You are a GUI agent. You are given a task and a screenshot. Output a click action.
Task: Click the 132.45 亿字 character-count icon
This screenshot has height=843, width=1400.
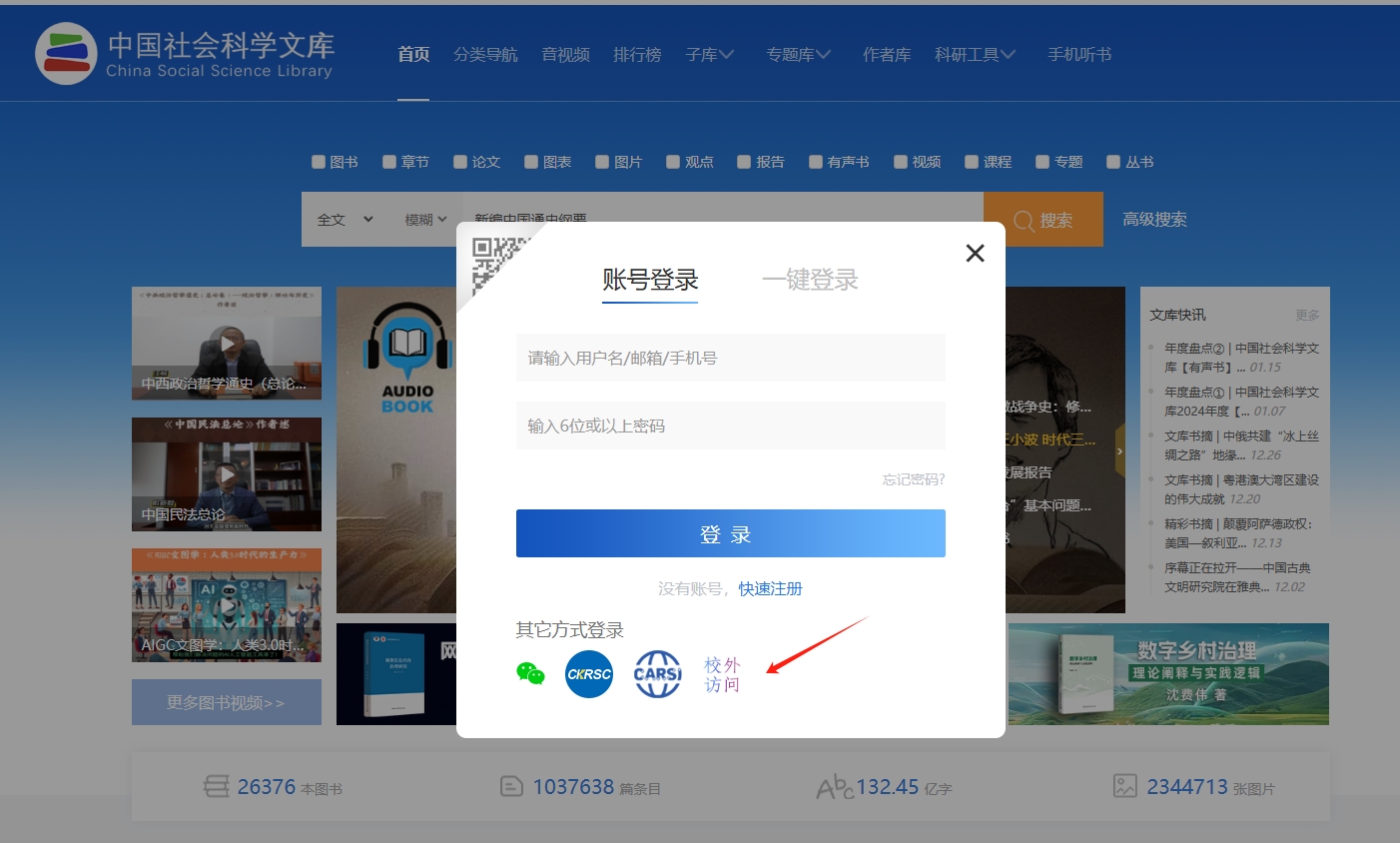coord(834,788)
